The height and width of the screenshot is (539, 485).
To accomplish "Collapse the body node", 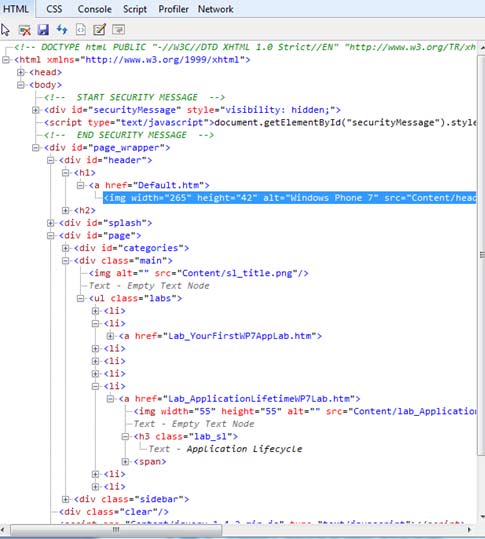I will 21,85.
